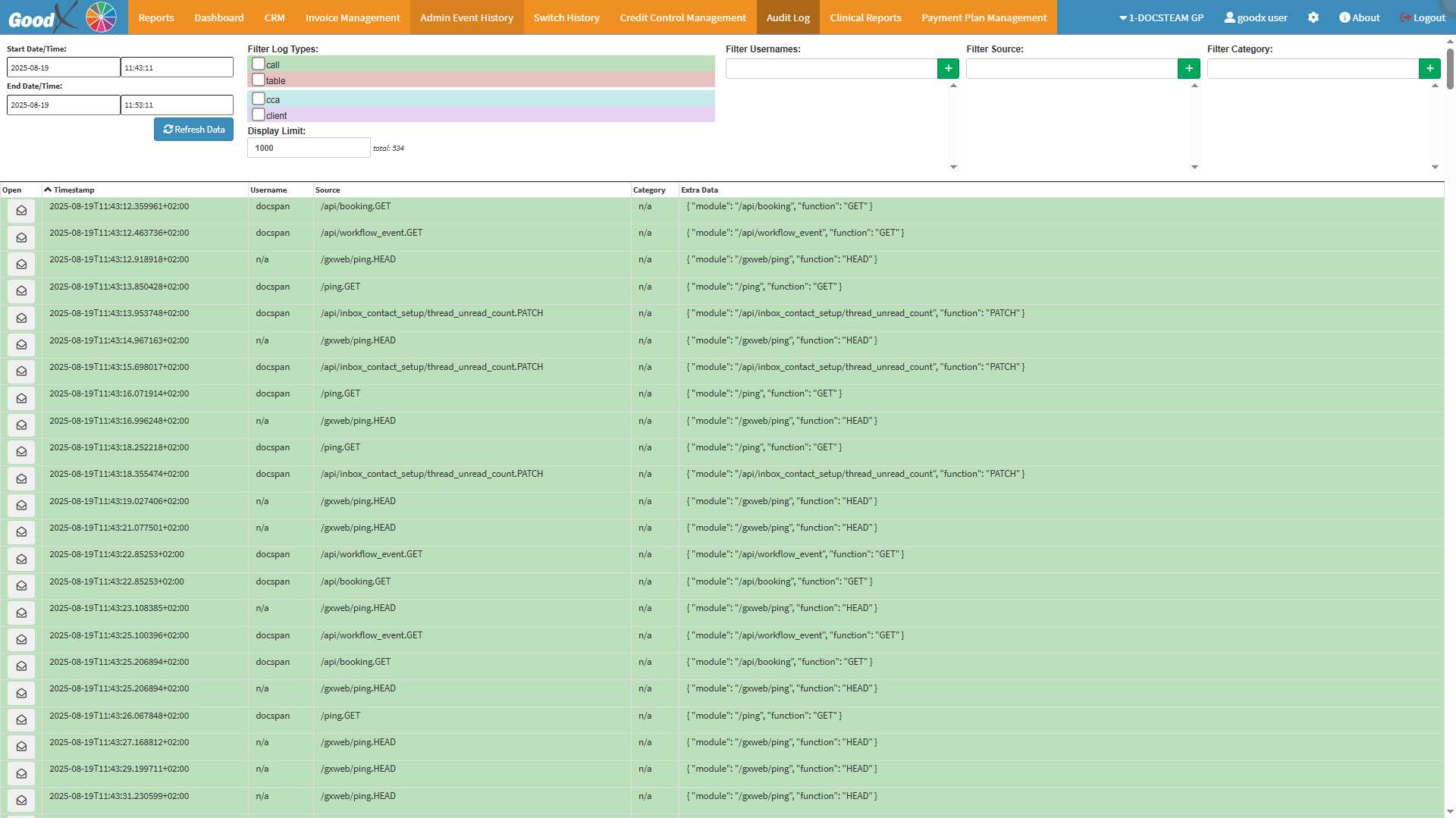Tick the table log type checkbox
The image size is (1456, 818).
tap(259, 80)
